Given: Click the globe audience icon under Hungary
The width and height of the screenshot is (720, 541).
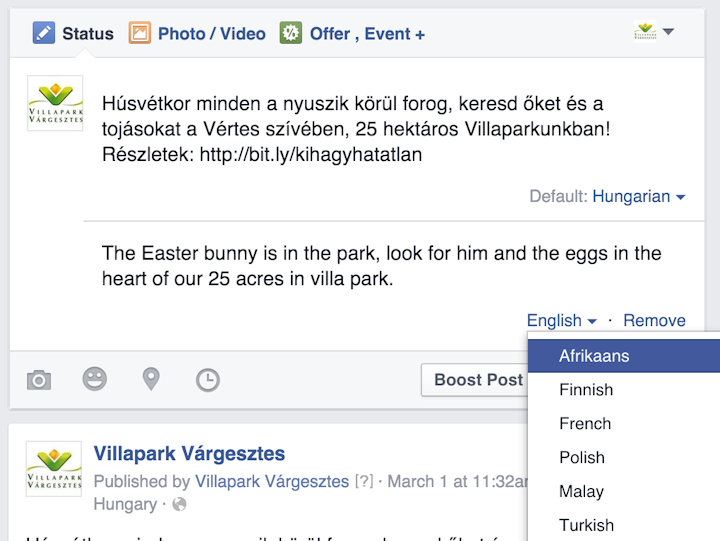Looking at the screenshot, I should [179, 504].
